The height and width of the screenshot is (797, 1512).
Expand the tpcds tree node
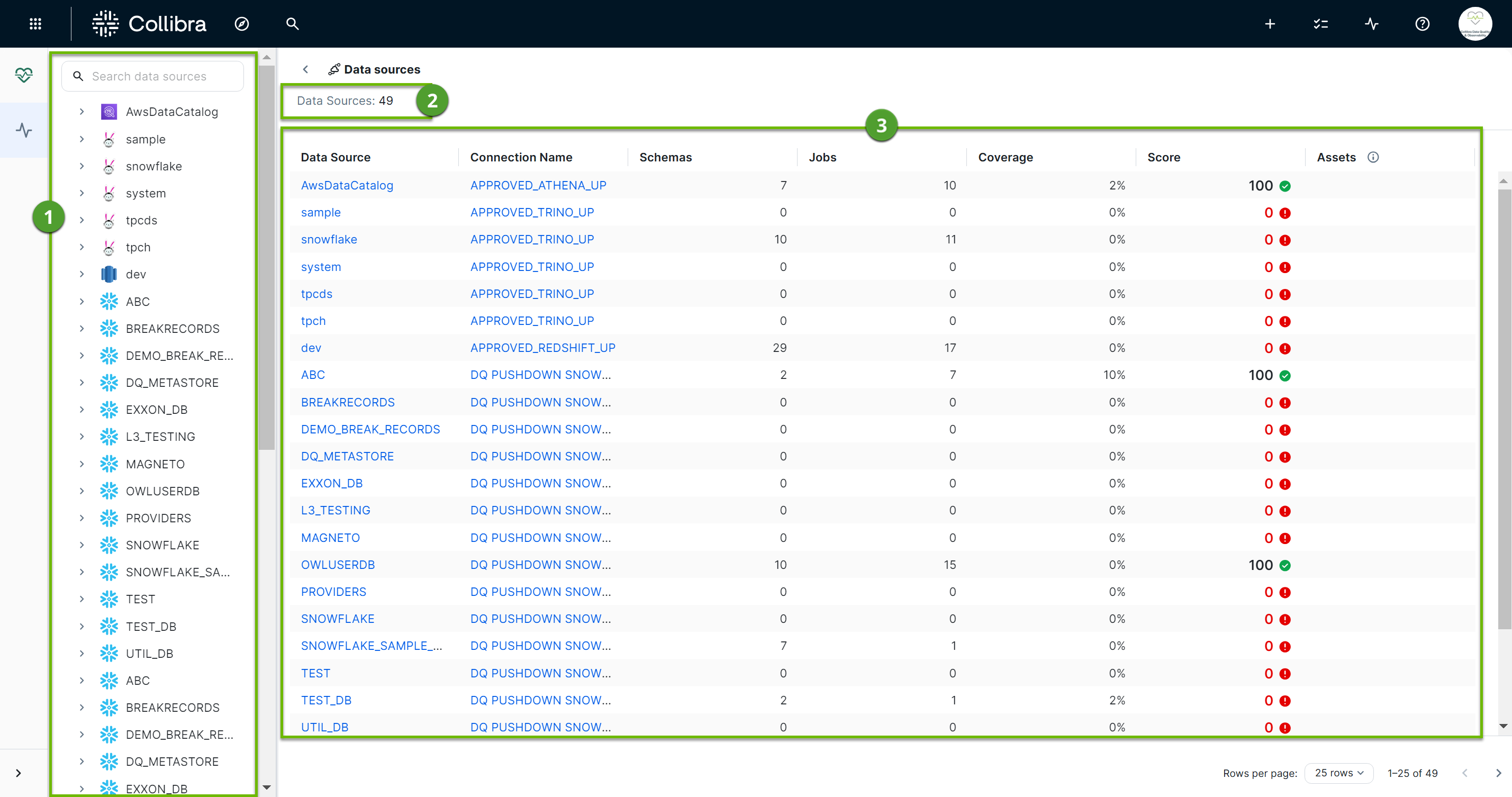pyautogui.click(x=82, y=220)
